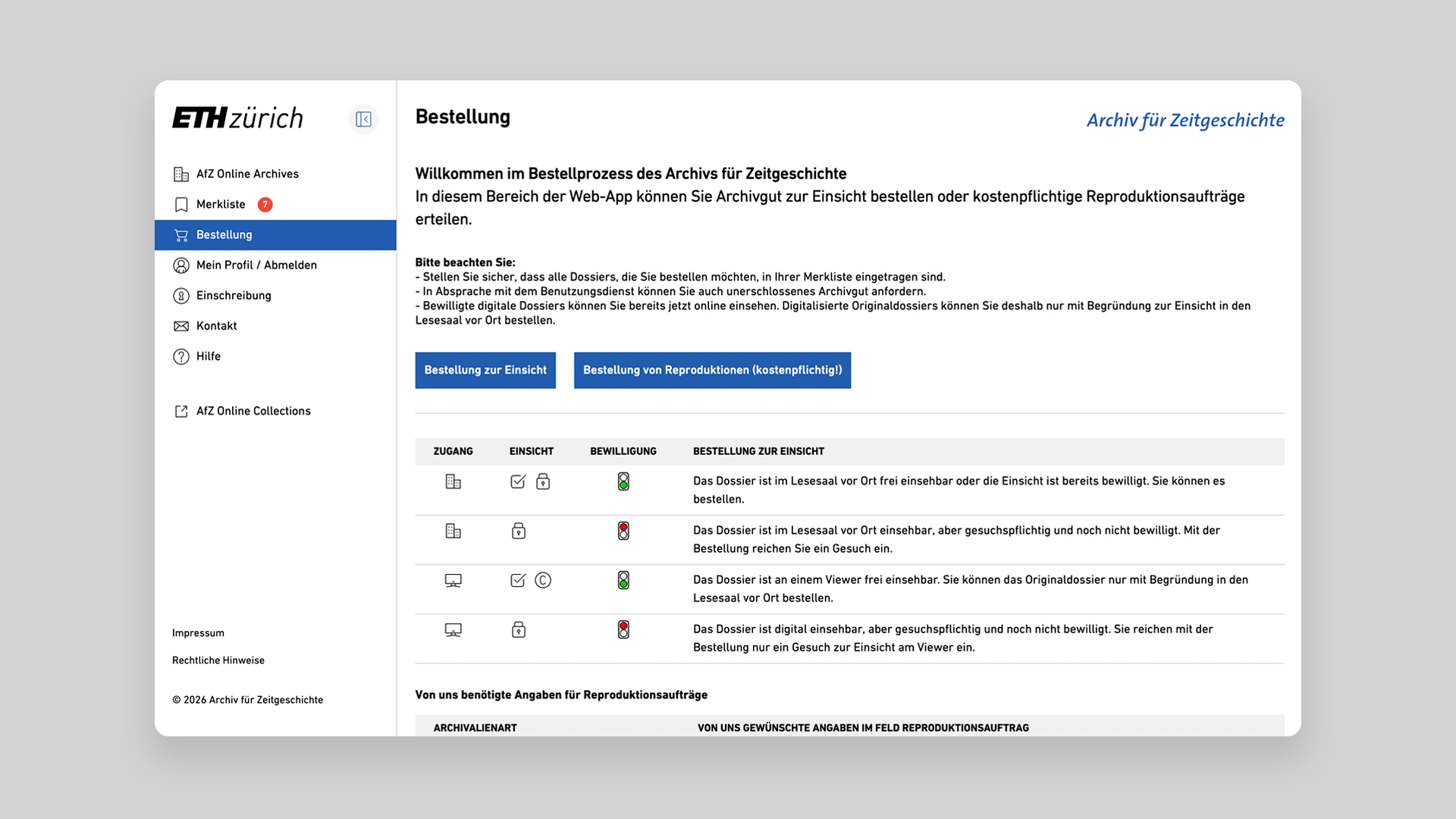The width and height of the screenshot is (1456, 819).
Task: Select the Bestellung shopping cart icon
Action: coord(181,235)
